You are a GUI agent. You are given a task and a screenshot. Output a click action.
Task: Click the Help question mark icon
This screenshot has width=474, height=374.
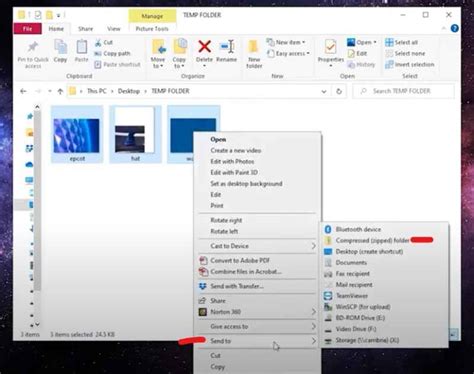455,28
